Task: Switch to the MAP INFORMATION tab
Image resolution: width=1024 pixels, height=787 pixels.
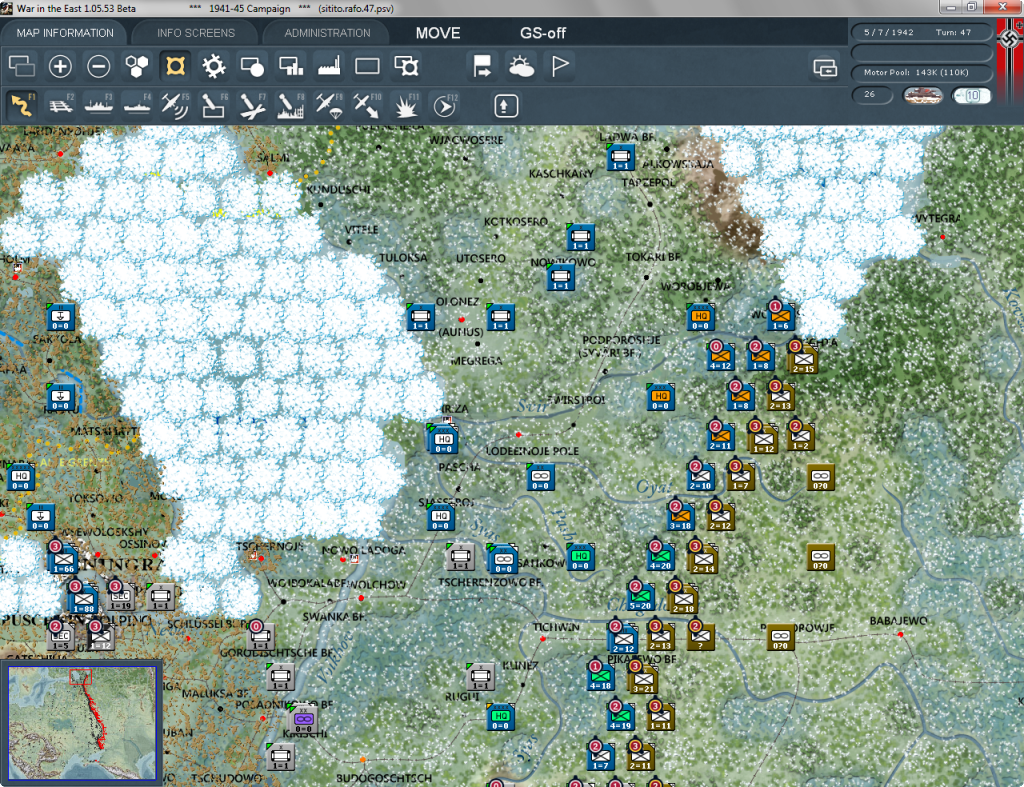Action: point(65,33)
